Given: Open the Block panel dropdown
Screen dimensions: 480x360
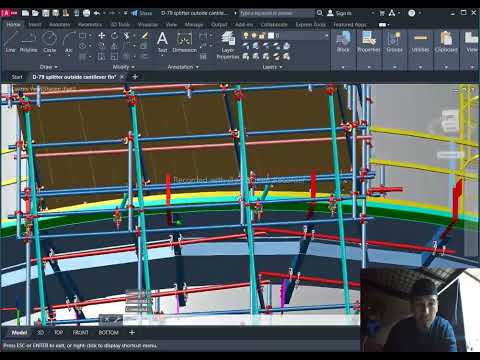Looking at the screenshot, I should (x=343, y=67).
